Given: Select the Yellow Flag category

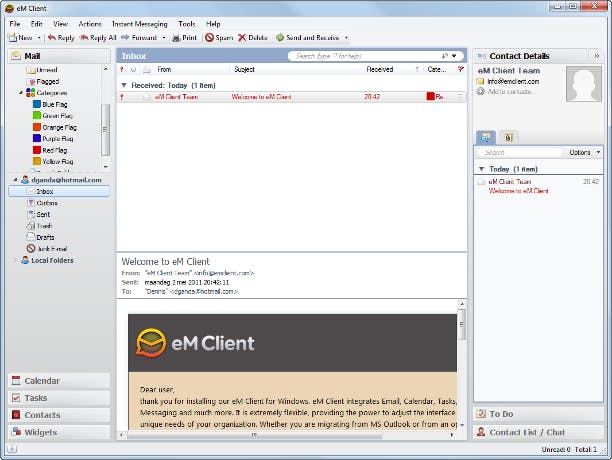Looking at the screenshot, I should (53, 161).
